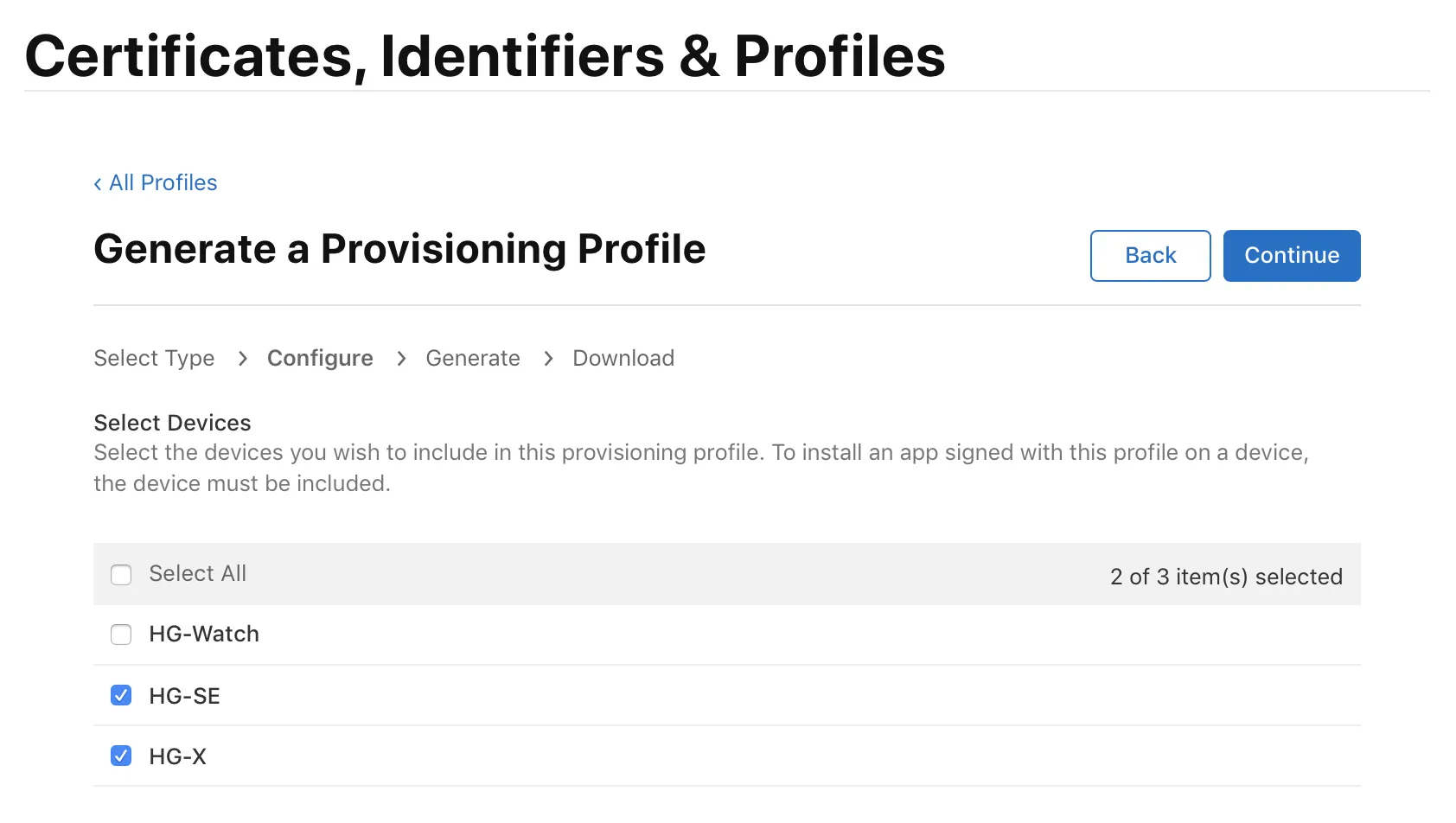Screen dimensions: 1456x823
Task: Deselect the HG-X device checkbox
Action: click(x=121, y=756)
